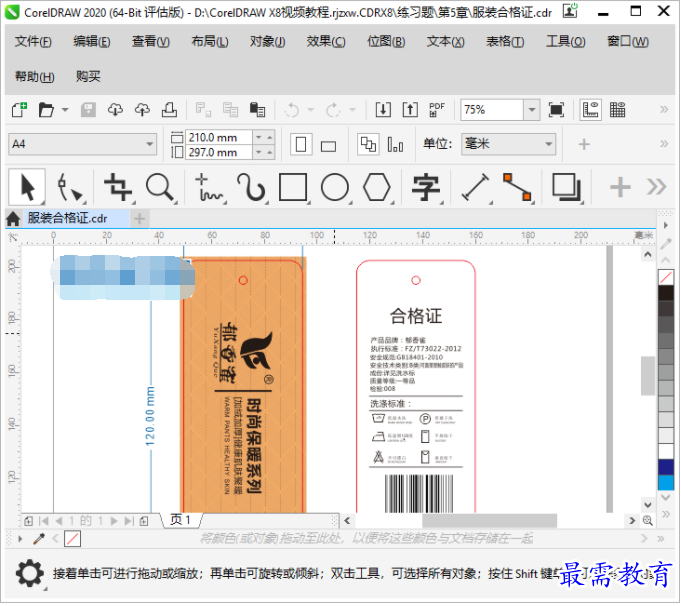Click the page width 210.0 mm field
Image resolution: width=681 pixels, height=606 pixels.
point(219,137)
